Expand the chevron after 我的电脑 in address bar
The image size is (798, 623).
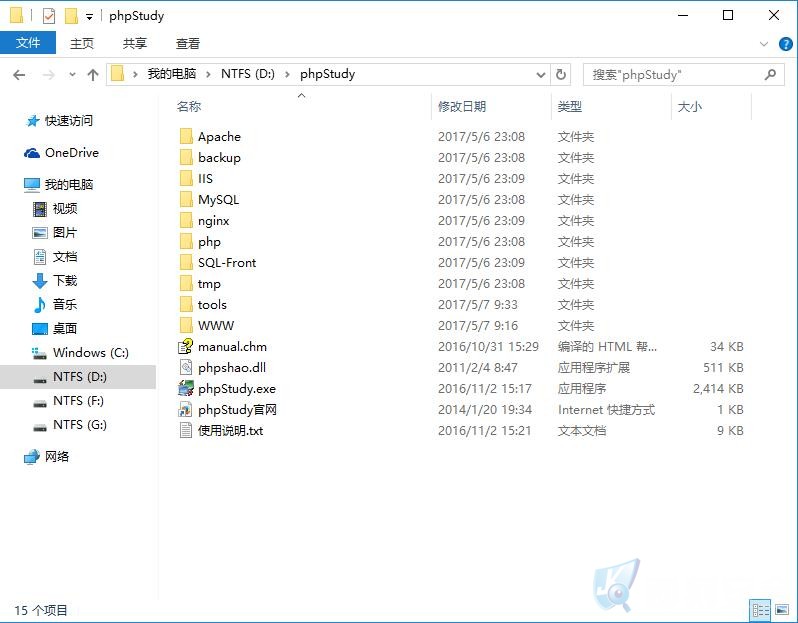(x=208, y=75)
